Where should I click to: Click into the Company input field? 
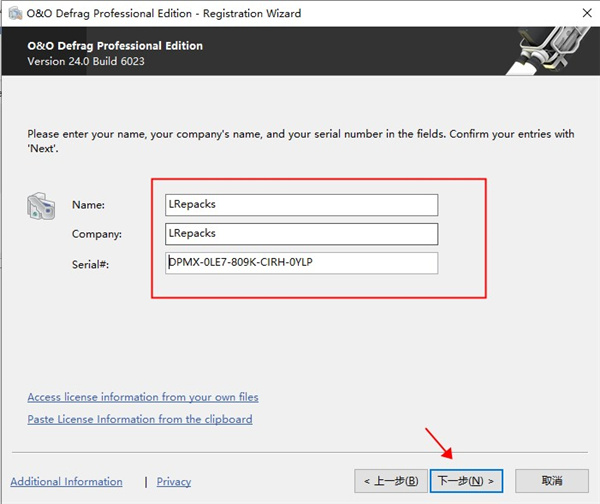pyautogui.click(x=302, y=234)
